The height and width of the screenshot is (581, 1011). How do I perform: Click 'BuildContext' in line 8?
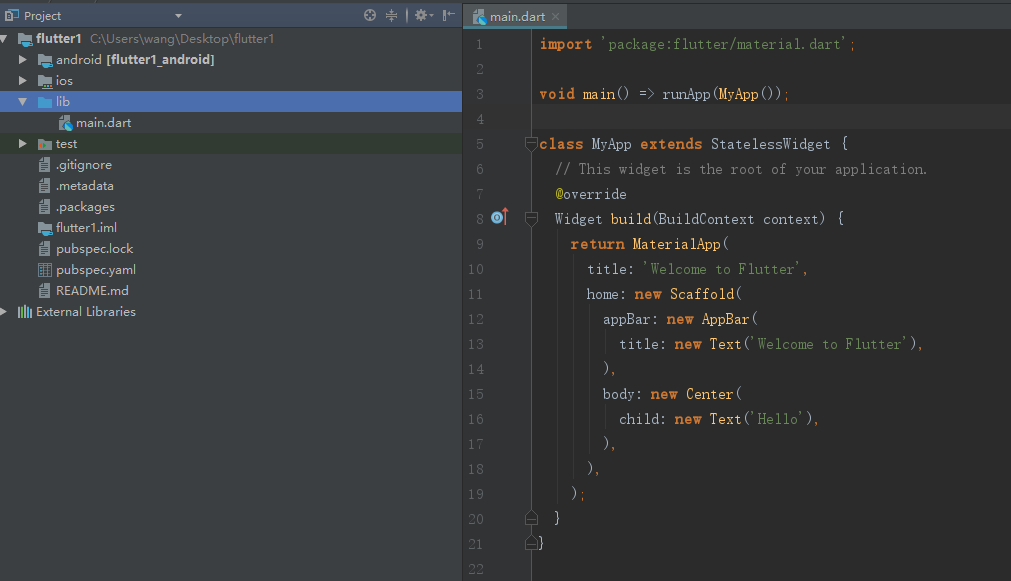(706, 219)
